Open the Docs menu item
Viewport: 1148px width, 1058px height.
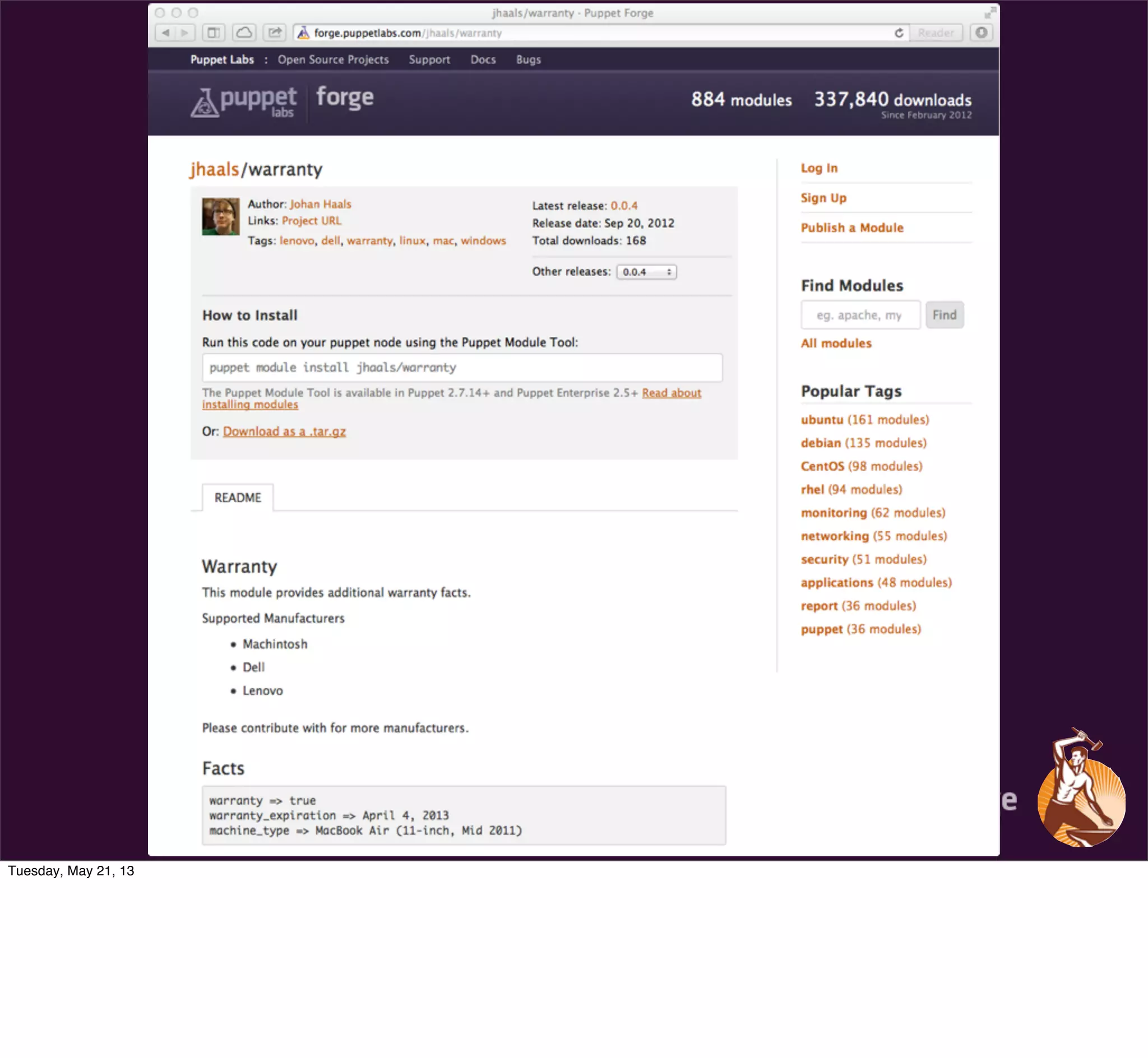(483, 59)
